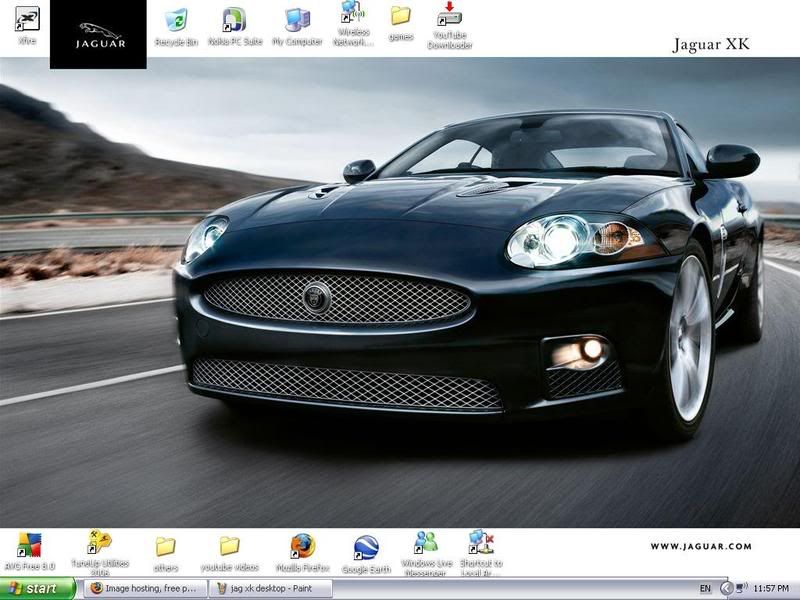Launch YouTube Downloader shortcut
This screenshot has height=600, width=800.
click(x=449, y=14)
